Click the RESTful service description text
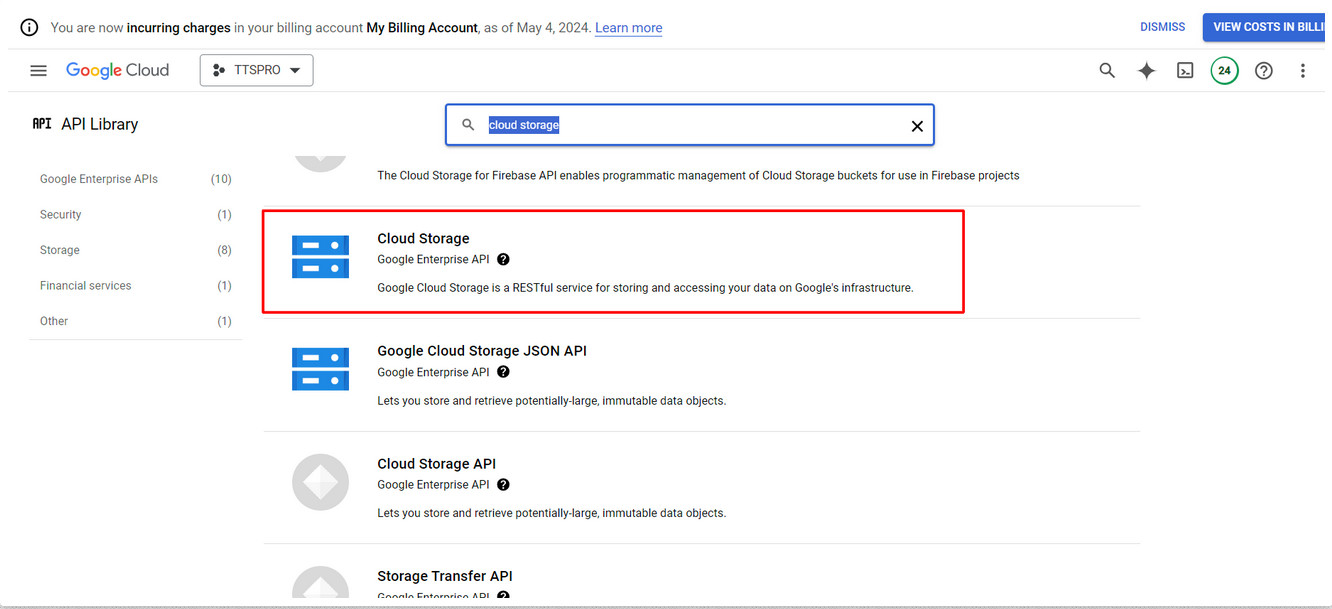The height and width of the screenshot is (609, 1332). click(x=645, y=288)
